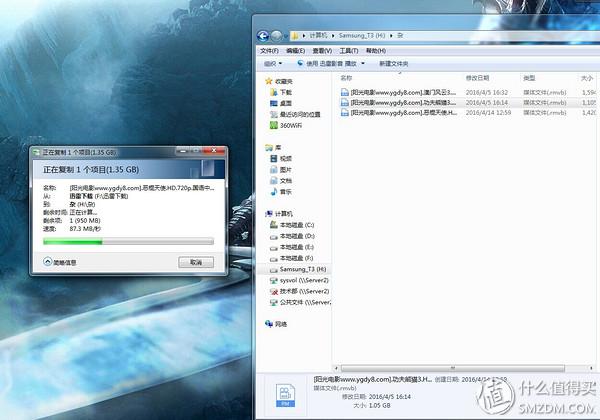Select 本地磁盘 (C:) drive

tap(299, 225)
